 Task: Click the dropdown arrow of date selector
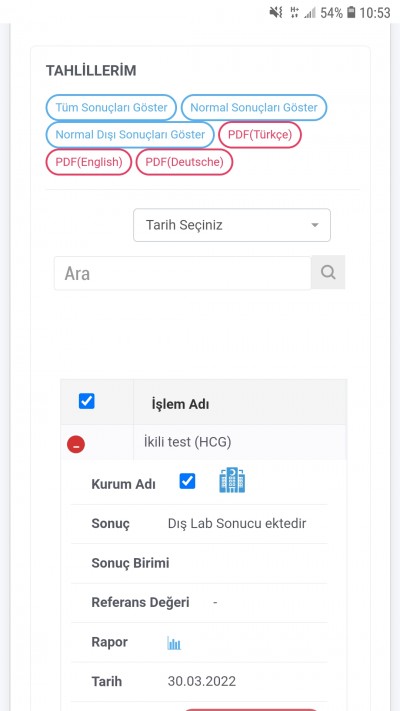315,225
